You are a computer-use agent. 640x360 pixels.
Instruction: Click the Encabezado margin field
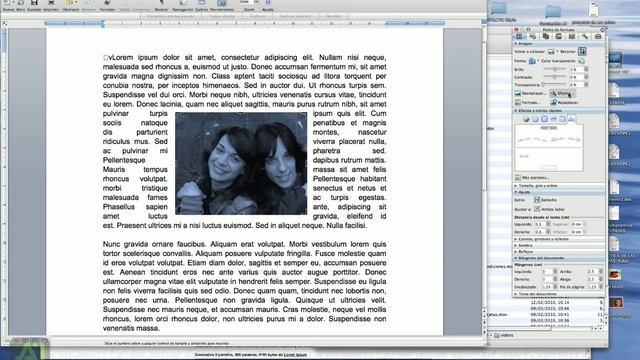pyautogui.click(x=547, y=287)
